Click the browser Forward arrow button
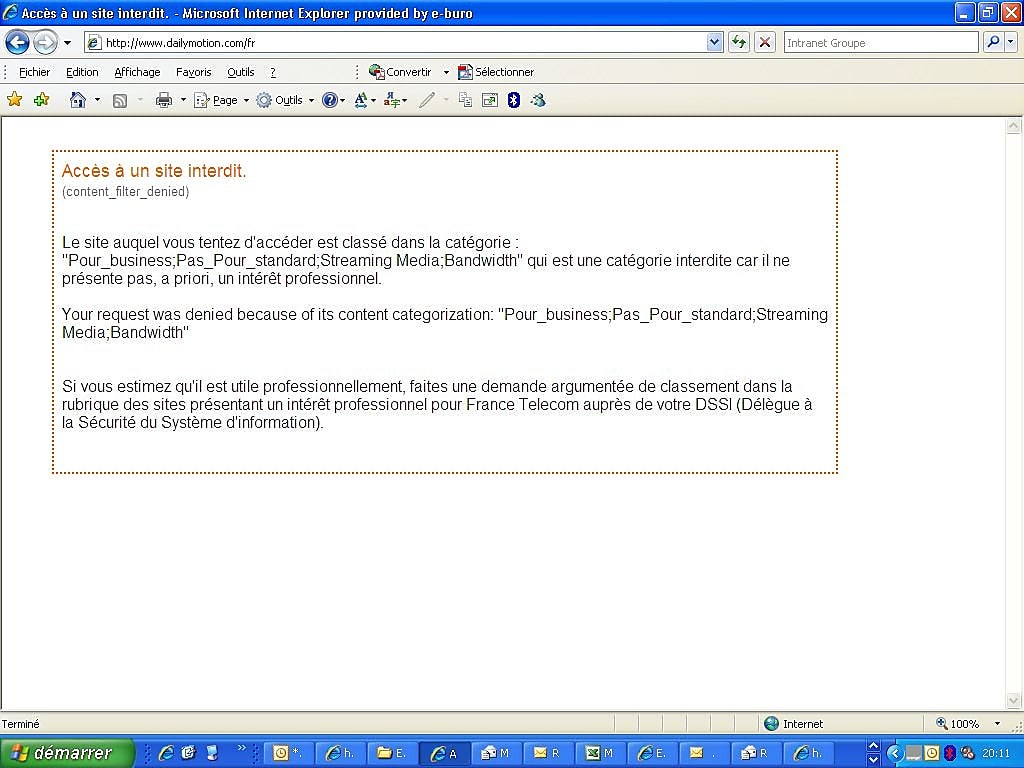 click(x=45, y=43)
